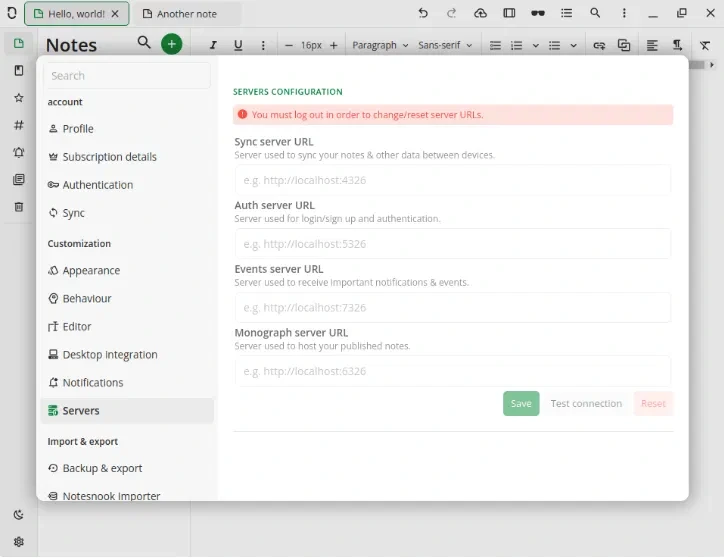The width and height of the screenshot is (724, 558).
Task: Open Tags hash icon in sidebar
Action: [x=18, y=125]
